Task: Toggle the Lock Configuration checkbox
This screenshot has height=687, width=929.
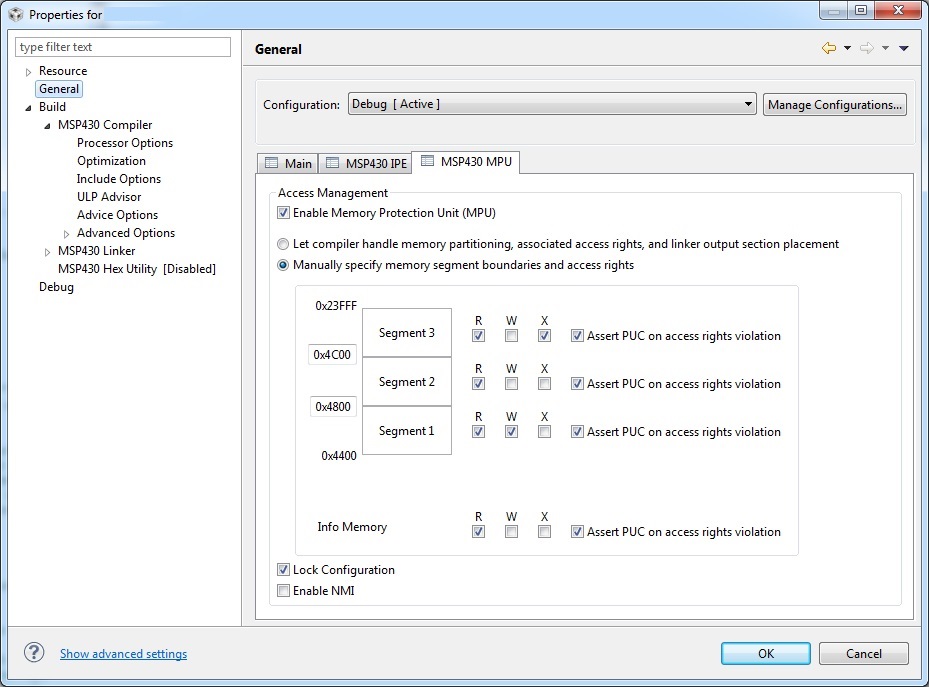Action: pyautogui.click(x=283, y=570)
